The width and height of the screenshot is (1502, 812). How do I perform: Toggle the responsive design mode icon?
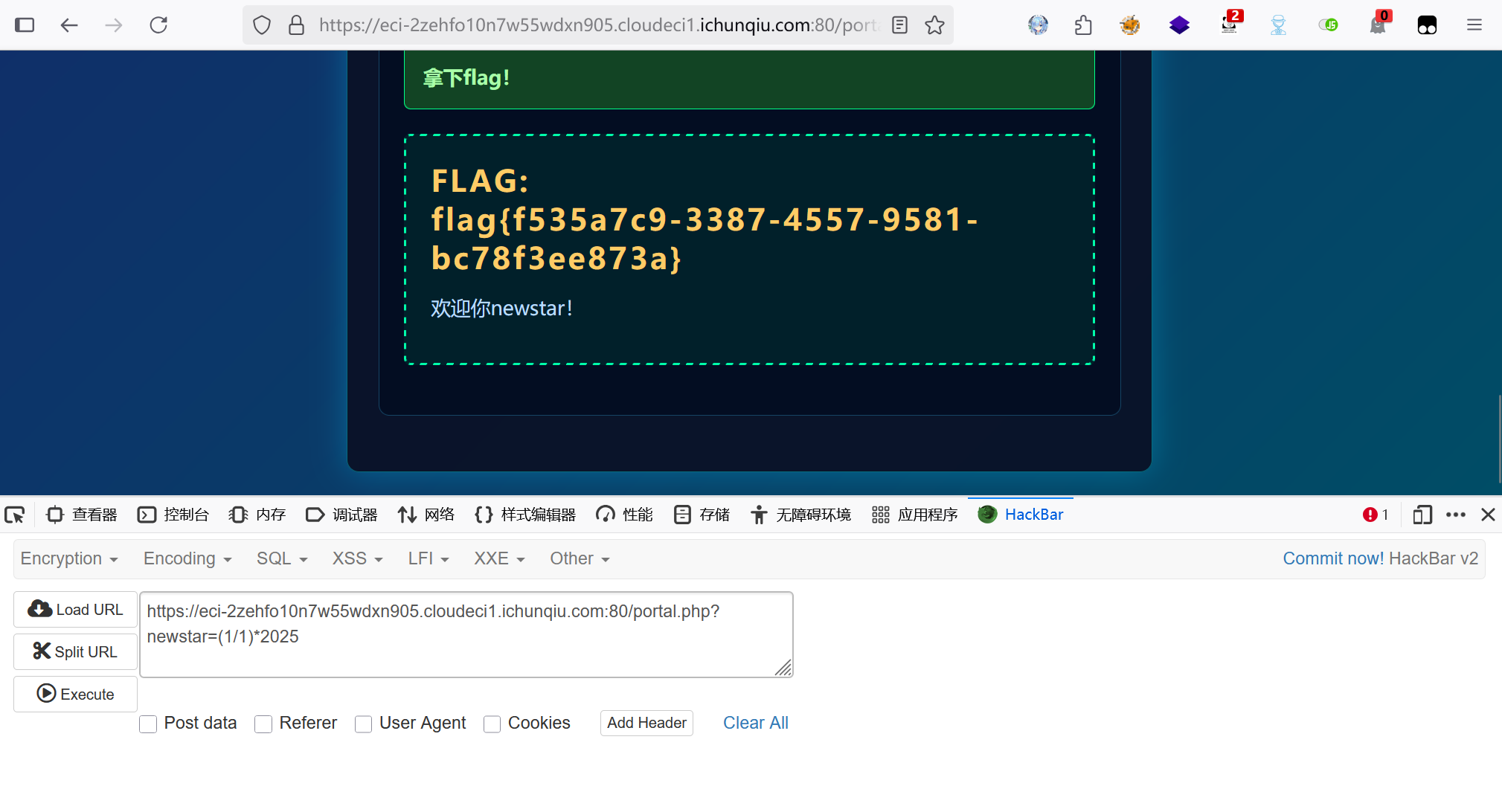tap(1422, 515)
